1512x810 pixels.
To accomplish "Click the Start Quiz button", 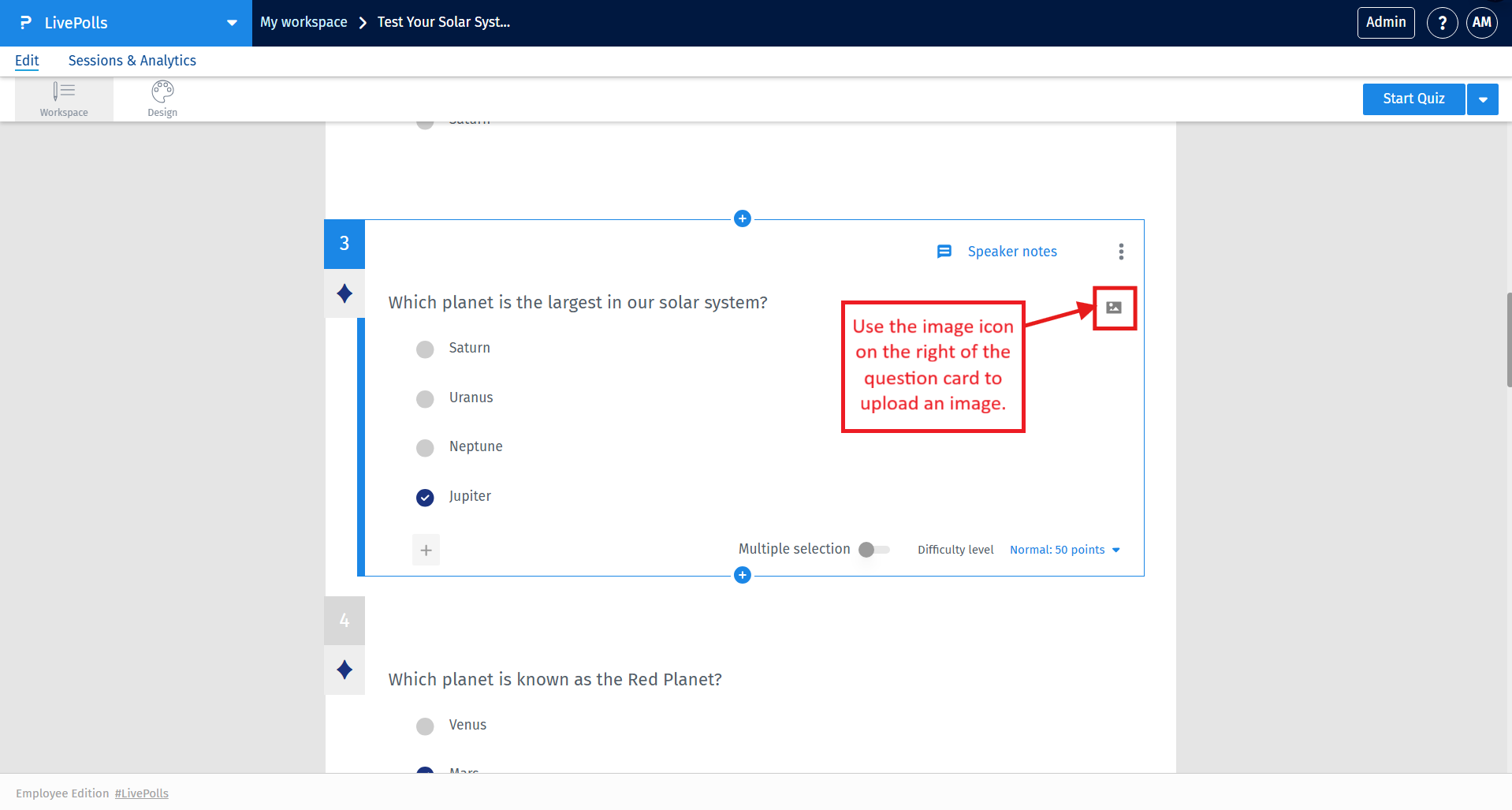I will (1413, 99).
